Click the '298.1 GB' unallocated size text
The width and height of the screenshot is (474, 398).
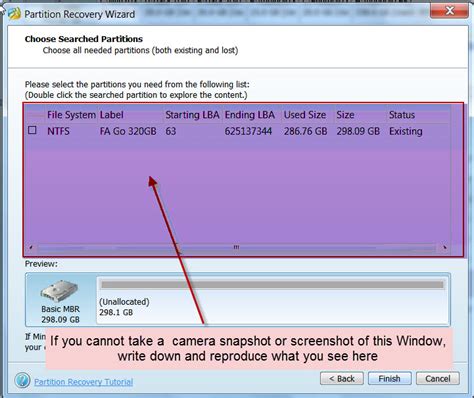point(116,312)
